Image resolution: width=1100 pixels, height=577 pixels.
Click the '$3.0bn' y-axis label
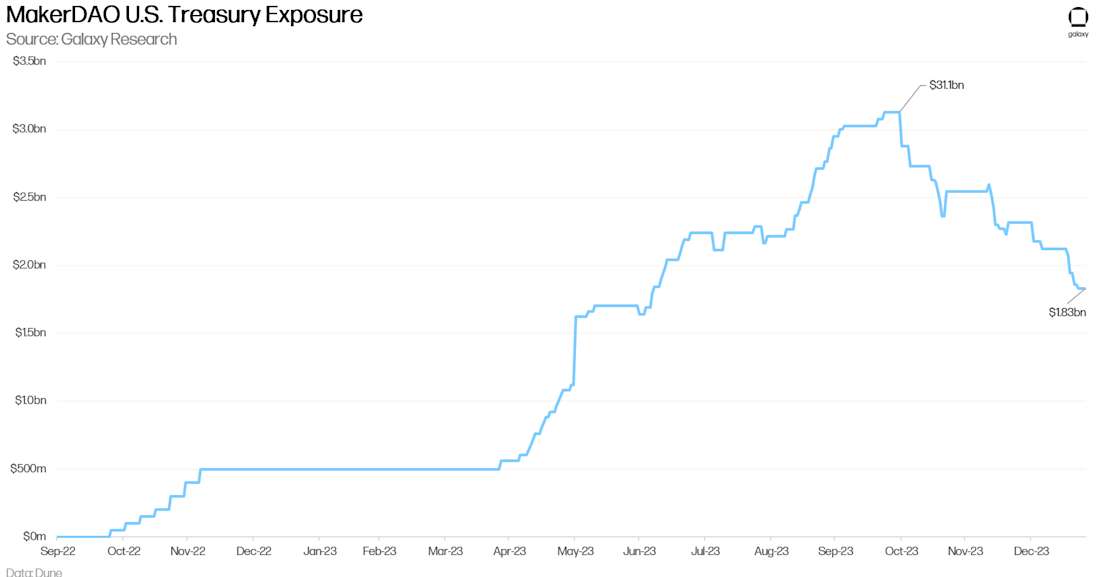pyautogui.click(x=29, y=129)
